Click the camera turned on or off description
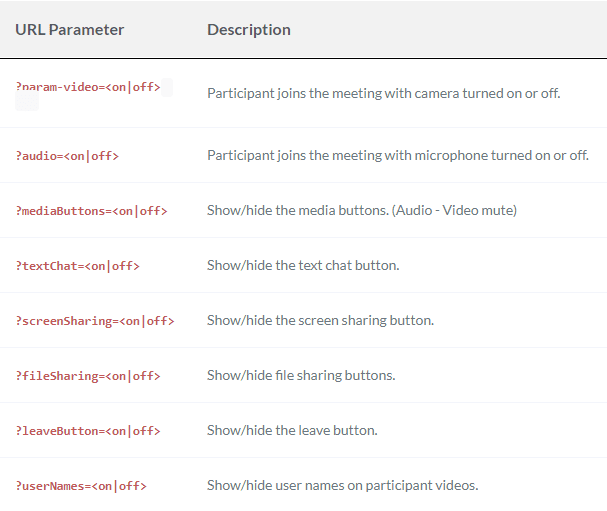The image size is (607, 511). point(384,93)
